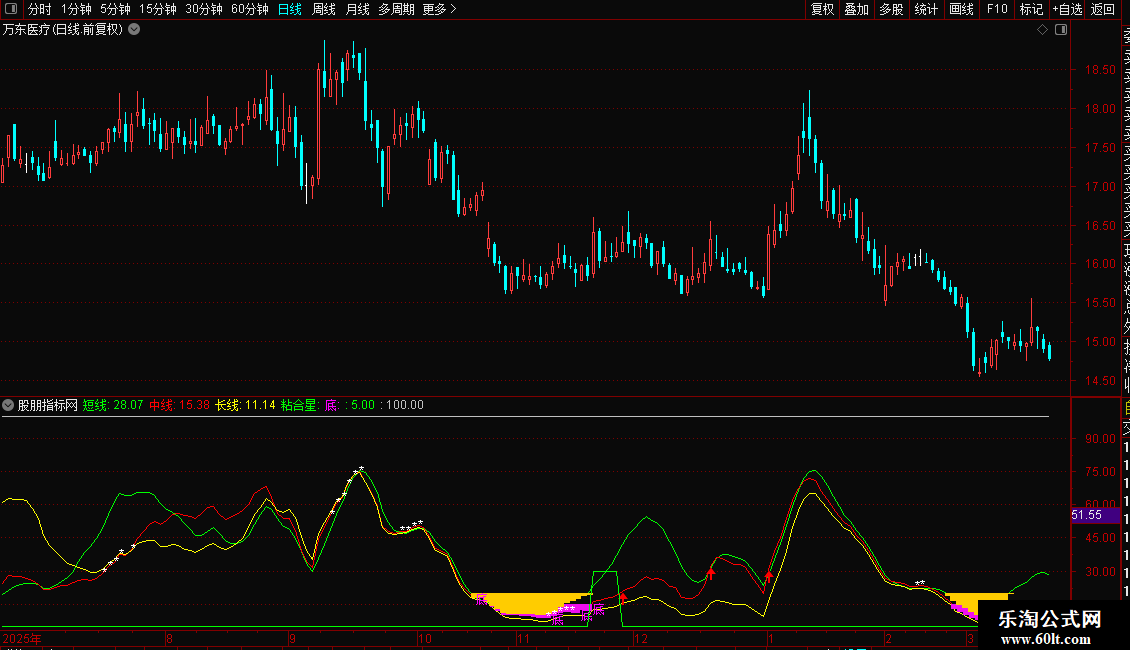
Task: Select the 5分钟 timeframe
Action: pos(115,9)
